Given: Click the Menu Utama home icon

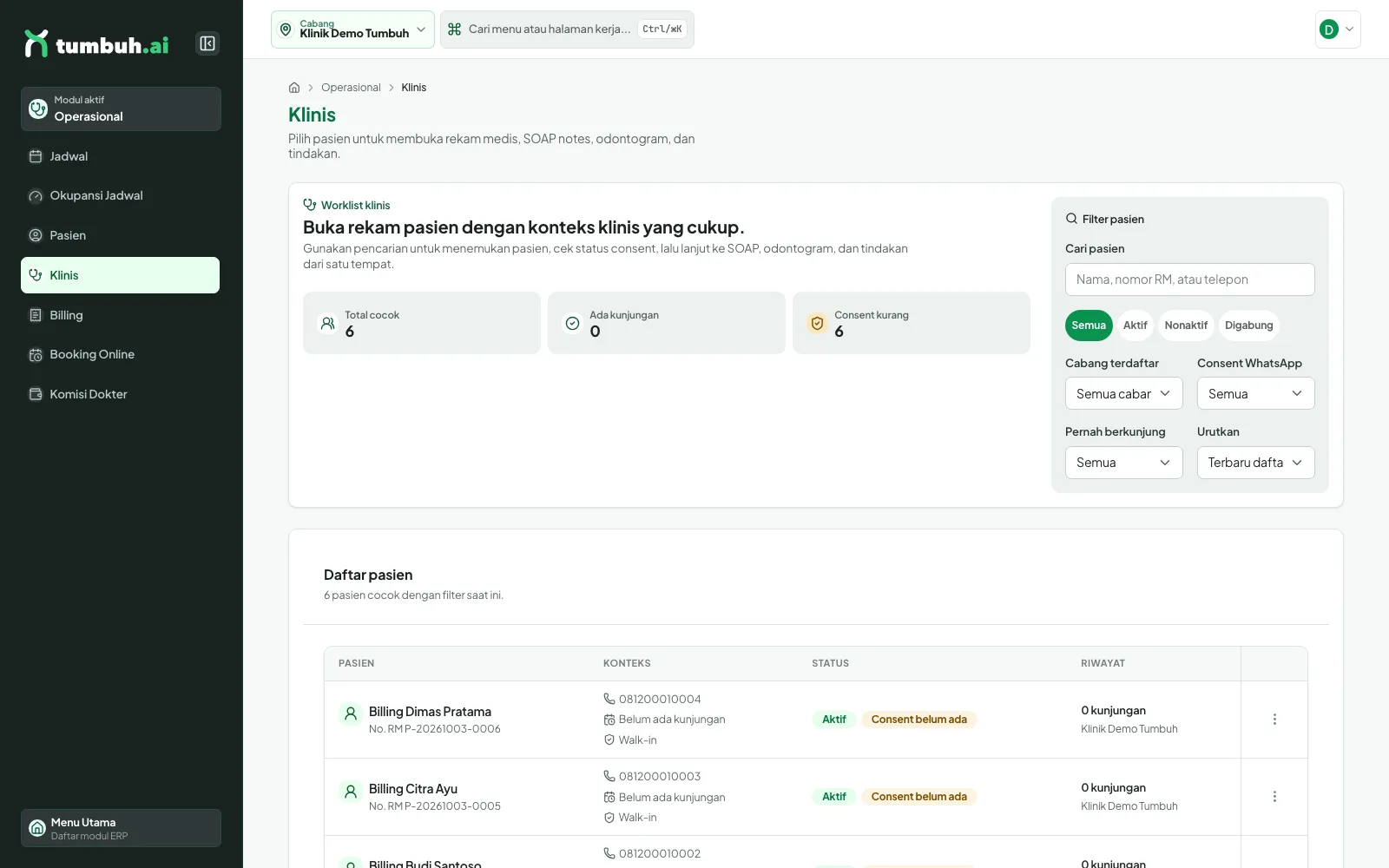Looking at the screenshot, I should 37,828.
